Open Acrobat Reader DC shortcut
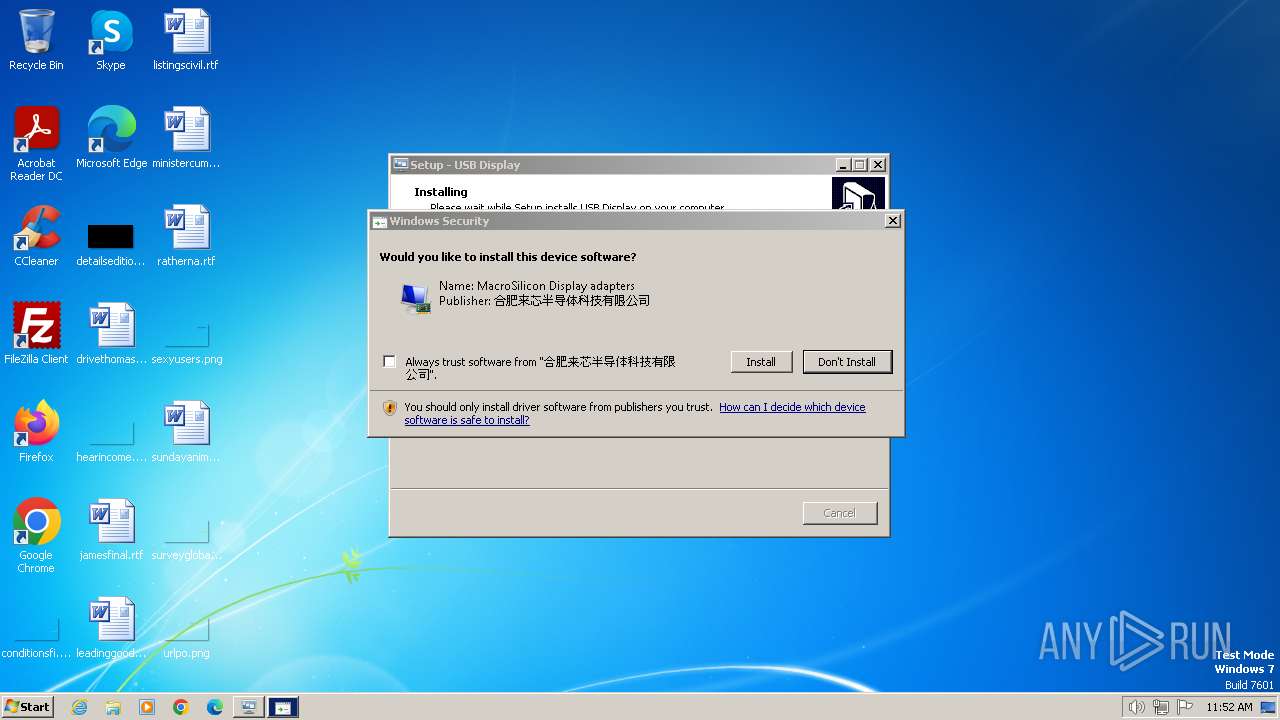Image resolution: width=1280 pixels, height=720 pixels. pos(36,144)
